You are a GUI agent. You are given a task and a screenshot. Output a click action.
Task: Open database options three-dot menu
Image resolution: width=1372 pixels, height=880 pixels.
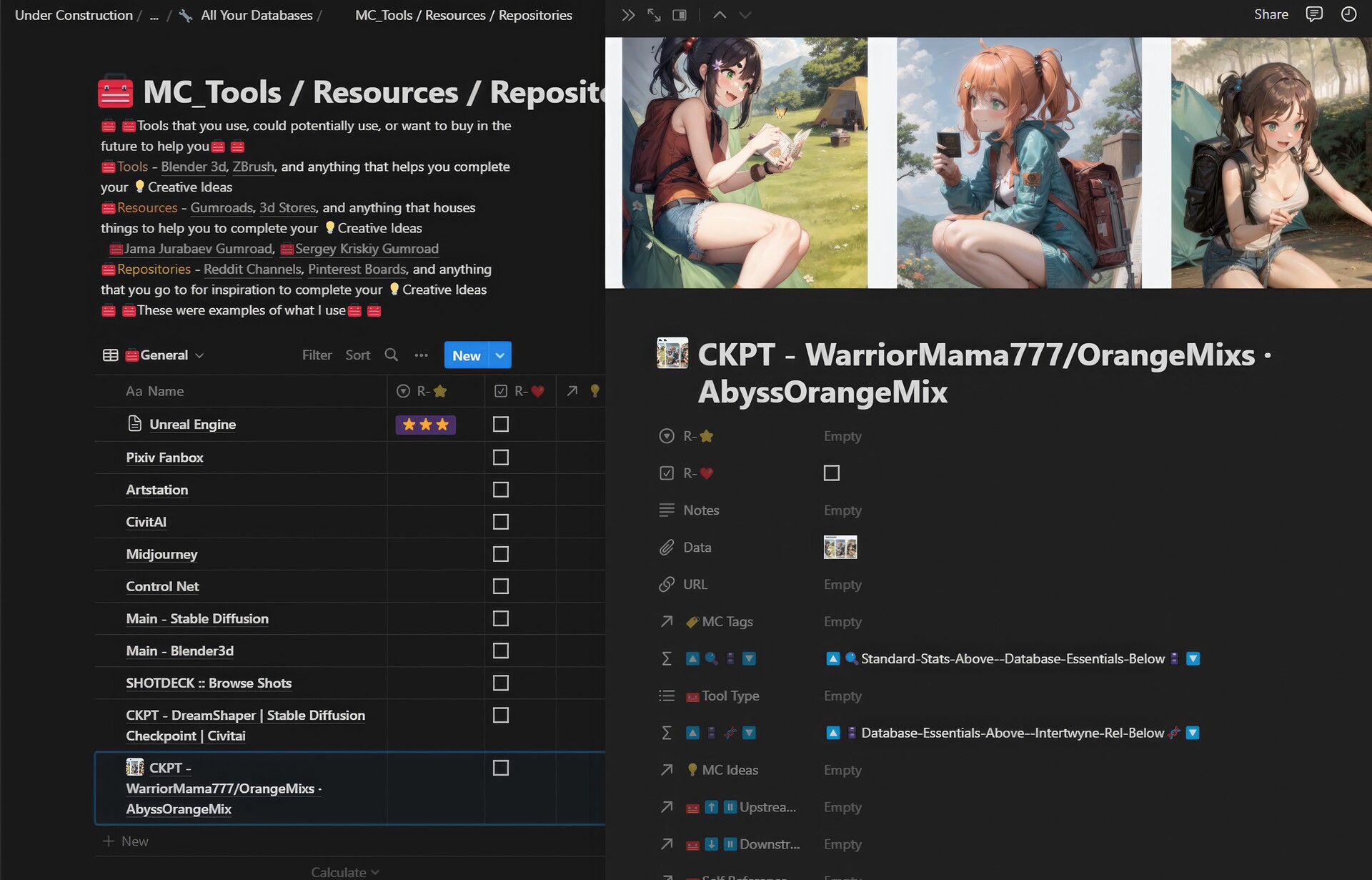[x=422, y=355]
